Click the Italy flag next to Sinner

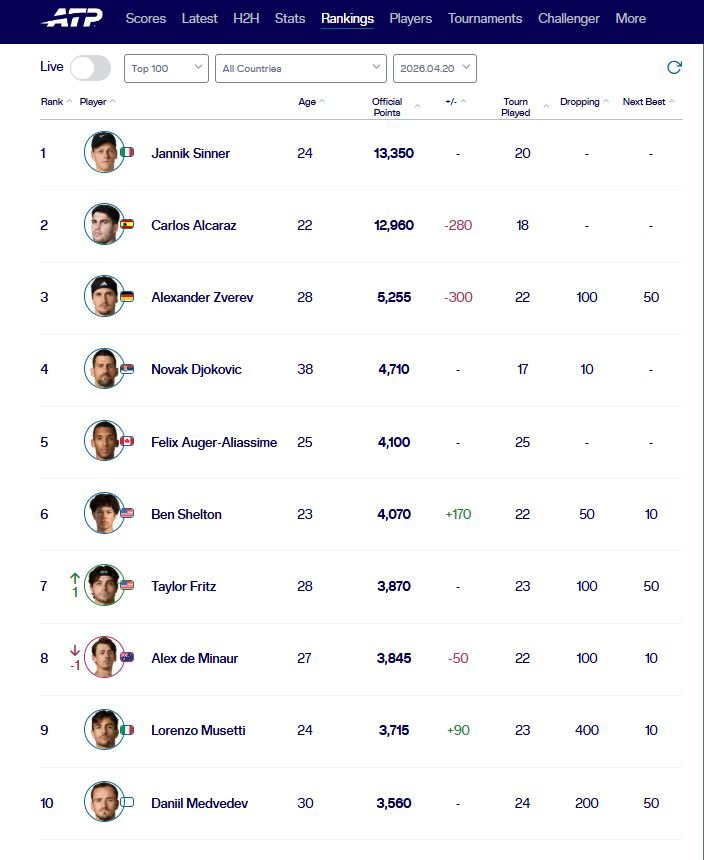(x=127, y=153)
